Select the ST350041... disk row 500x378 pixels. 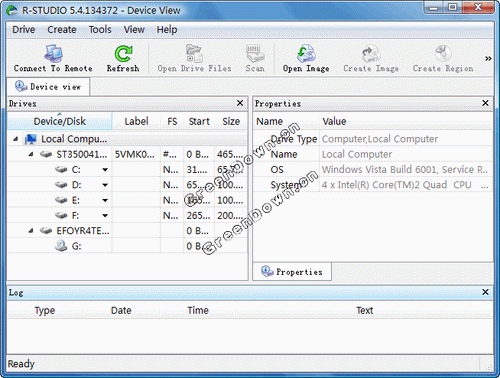click(x=127, y=154)
